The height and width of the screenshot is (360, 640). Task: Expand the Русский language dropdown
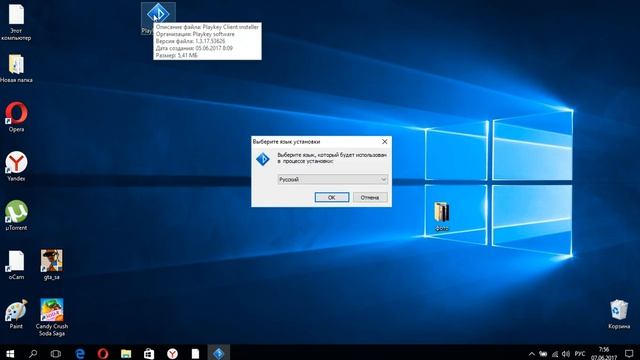(x=332, y=179)
